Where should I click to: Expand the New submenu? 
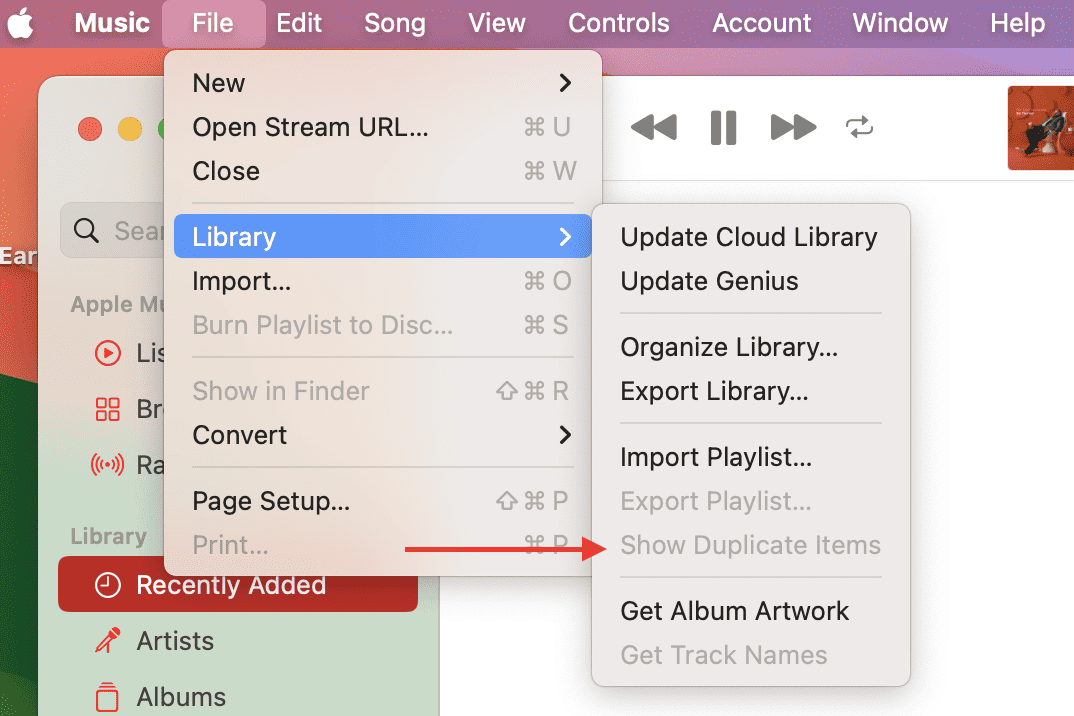point(382,83)
